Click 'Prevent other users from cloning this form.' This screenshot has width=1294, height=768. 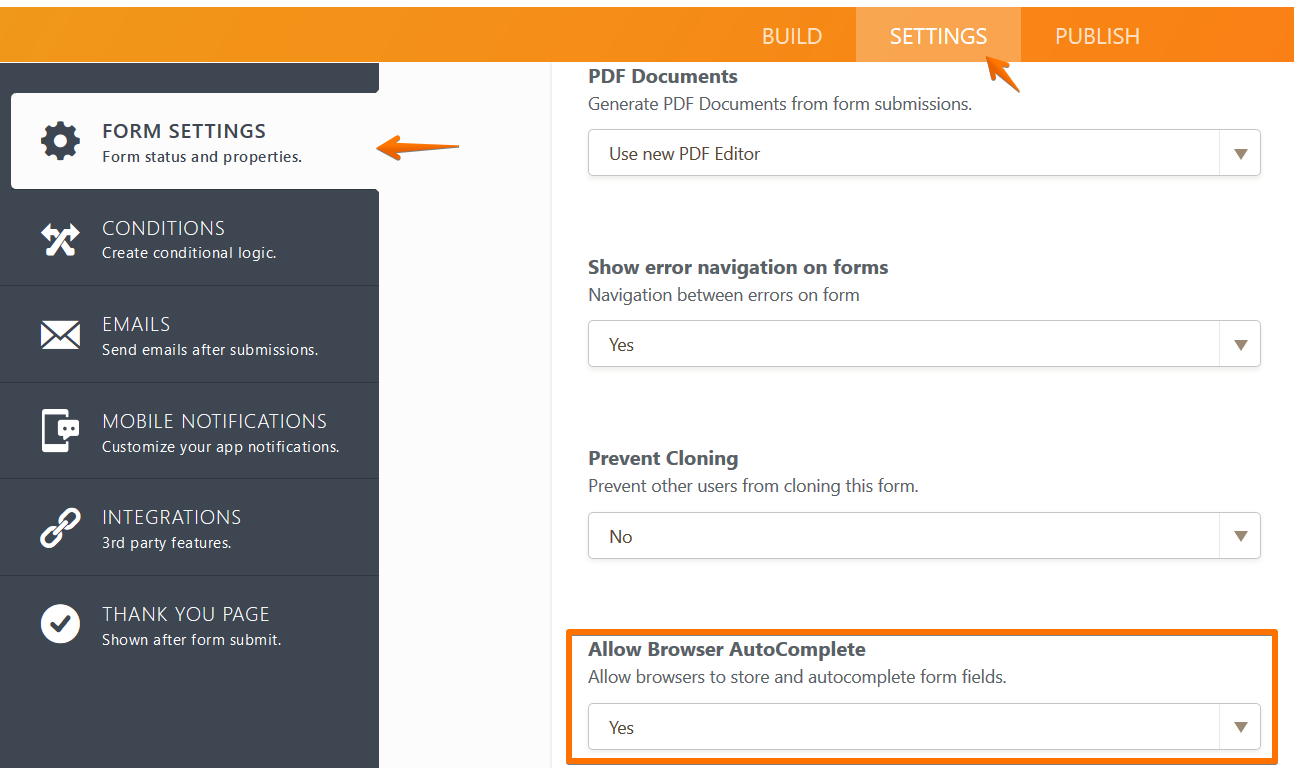(753, 486)
